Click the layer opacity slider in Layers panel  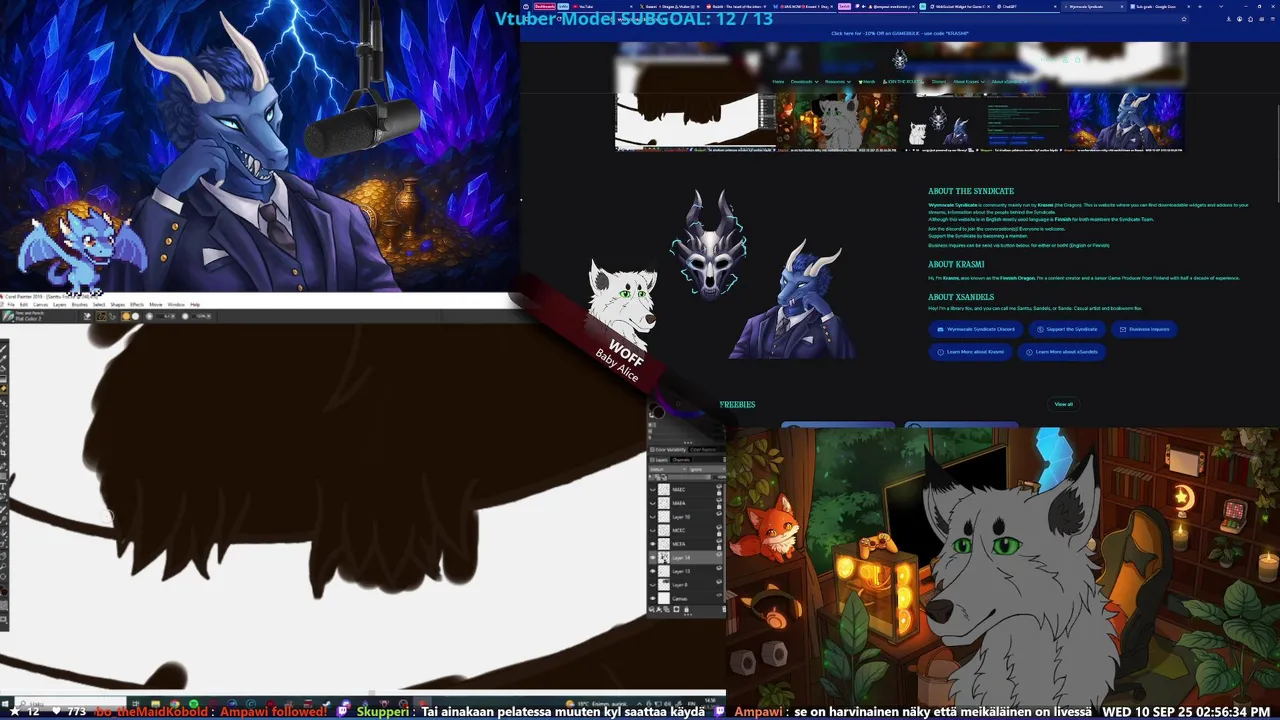pyautogui.click(x=688, y=477)
